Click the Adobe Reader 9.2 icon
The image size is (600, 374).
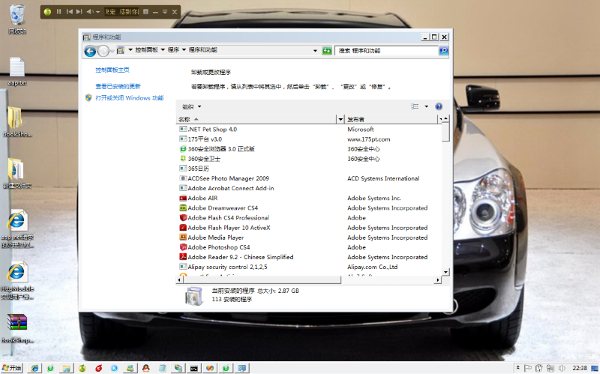click(x=183, y=257)
